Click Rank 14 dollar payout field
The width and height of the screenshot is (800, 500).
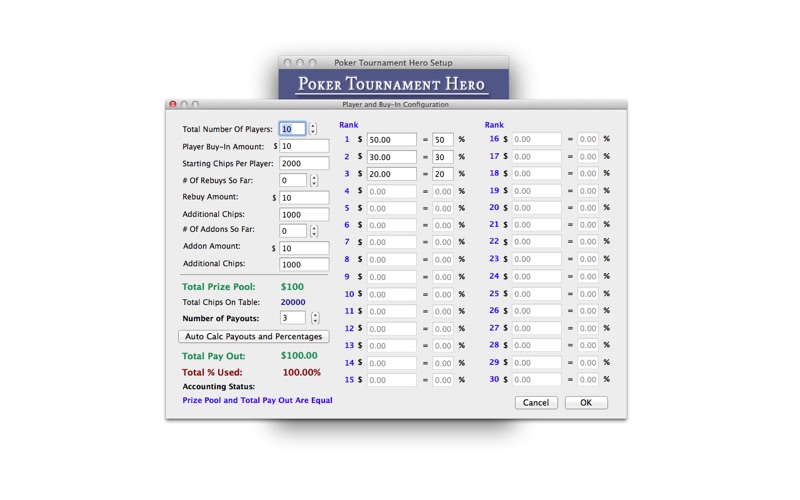coord(392,363)
